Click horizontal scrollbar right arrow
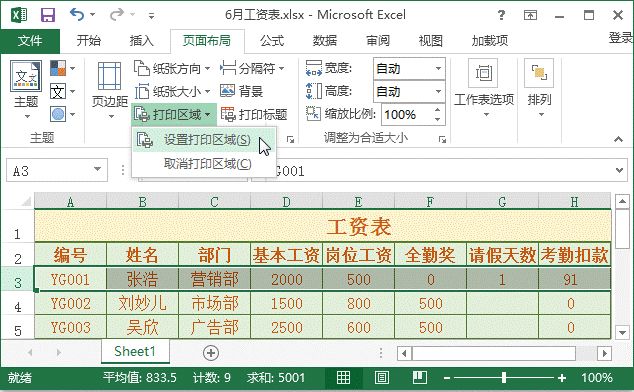 [x=604, y=354]
